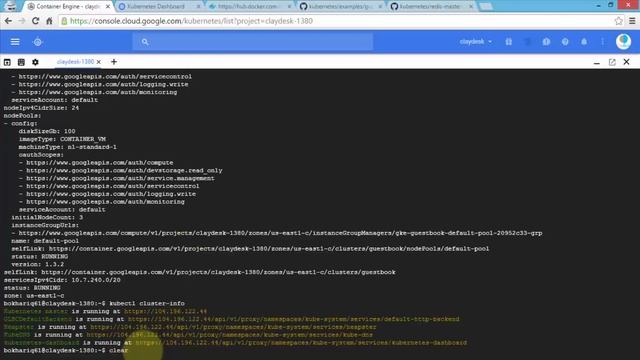Click the kubernetes-dashboard URL in terminal
640x360 pixels.
click(x=301, y=342)
